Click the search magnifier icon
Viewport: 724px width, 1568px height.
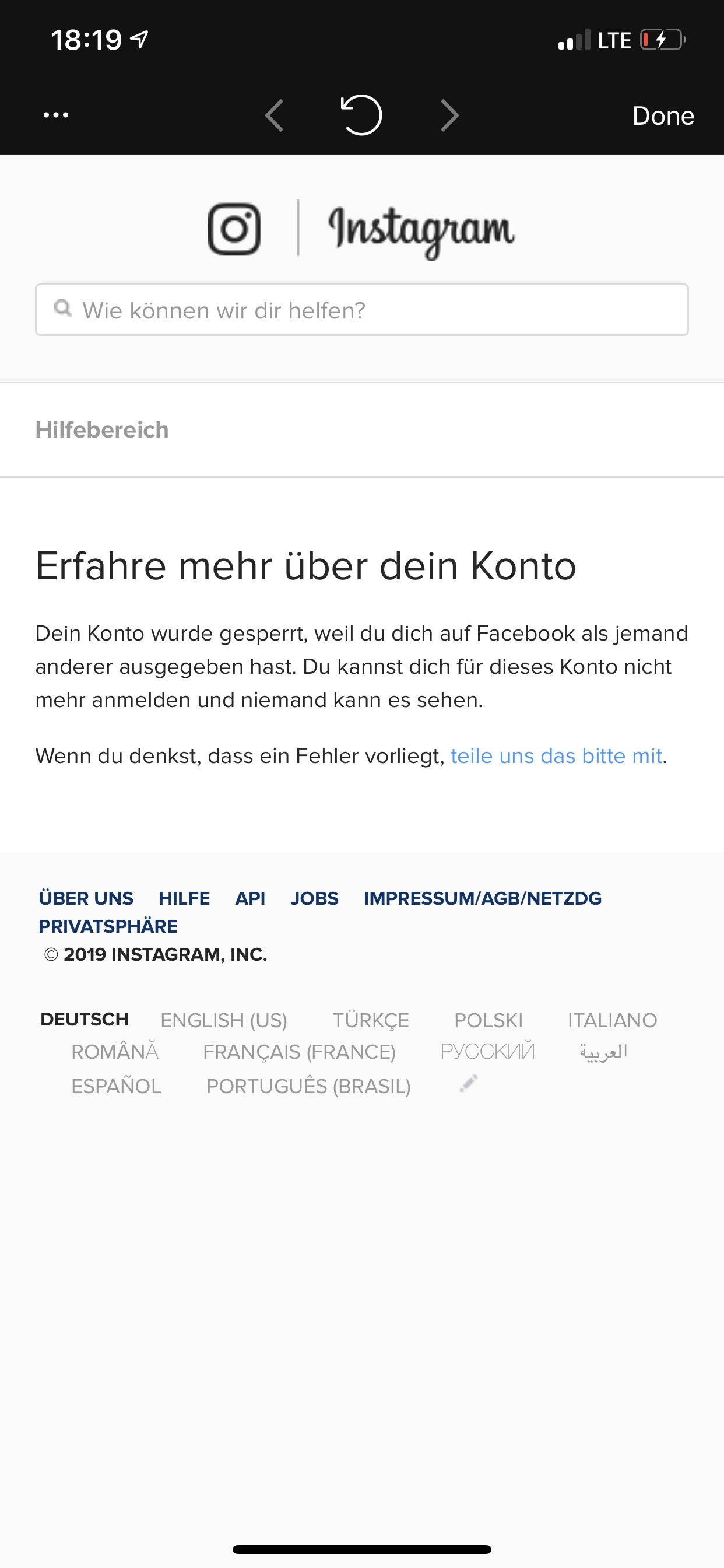(63, 308)
